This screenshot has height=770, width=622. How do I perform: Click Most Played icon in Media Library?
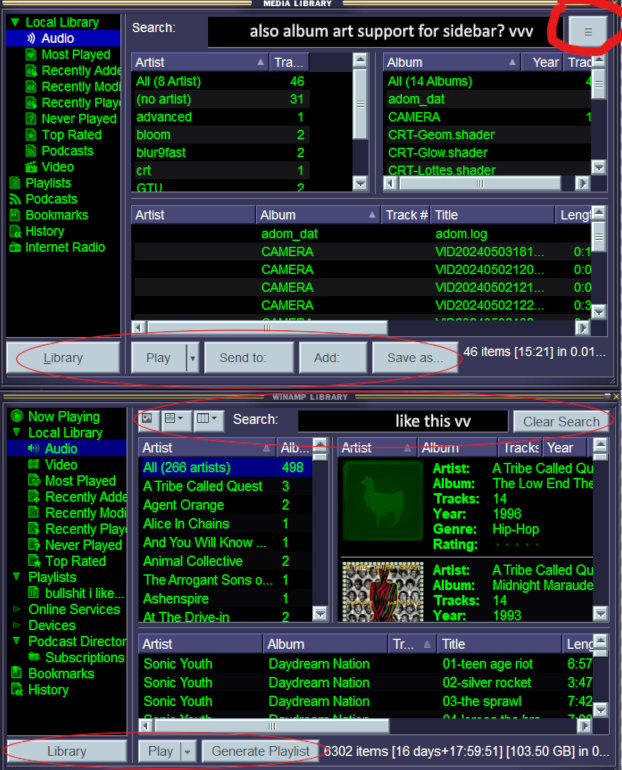click(31, 55)
